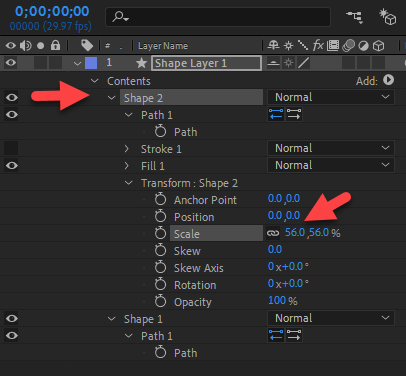Click the Audio speaker column header icon
This screenshot has height=376, width=406.
26,45
